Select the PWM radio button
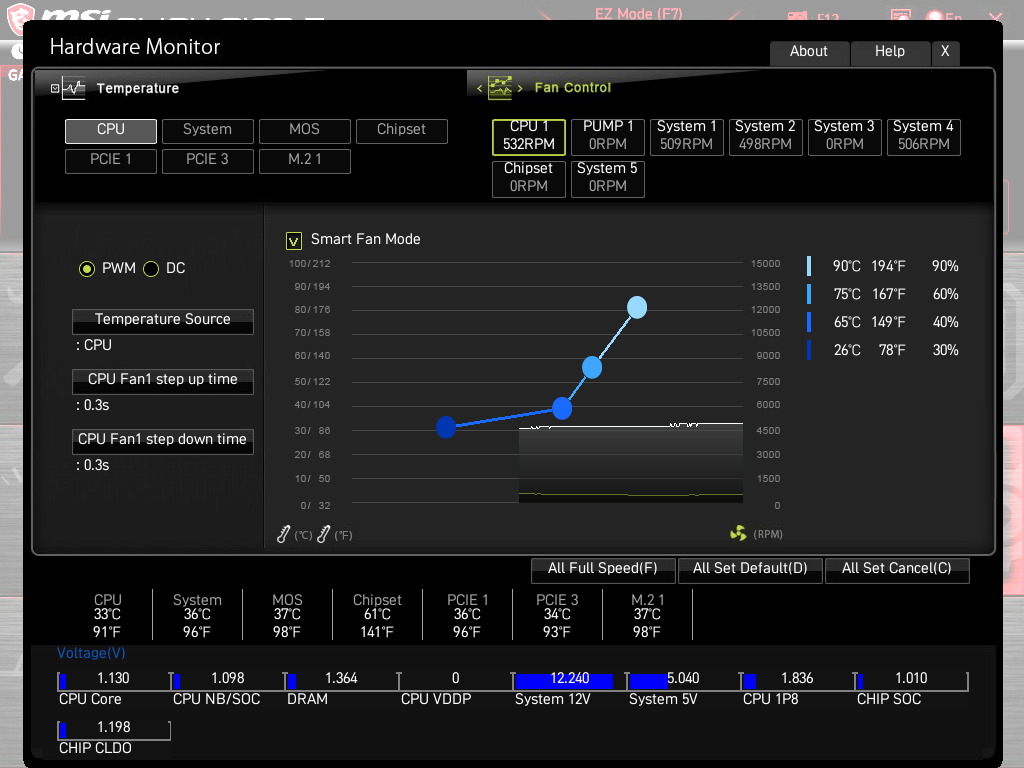Image resolution: width=1024 pixels, height=768 pixels. pyautogui.click(x=87, y=268)
